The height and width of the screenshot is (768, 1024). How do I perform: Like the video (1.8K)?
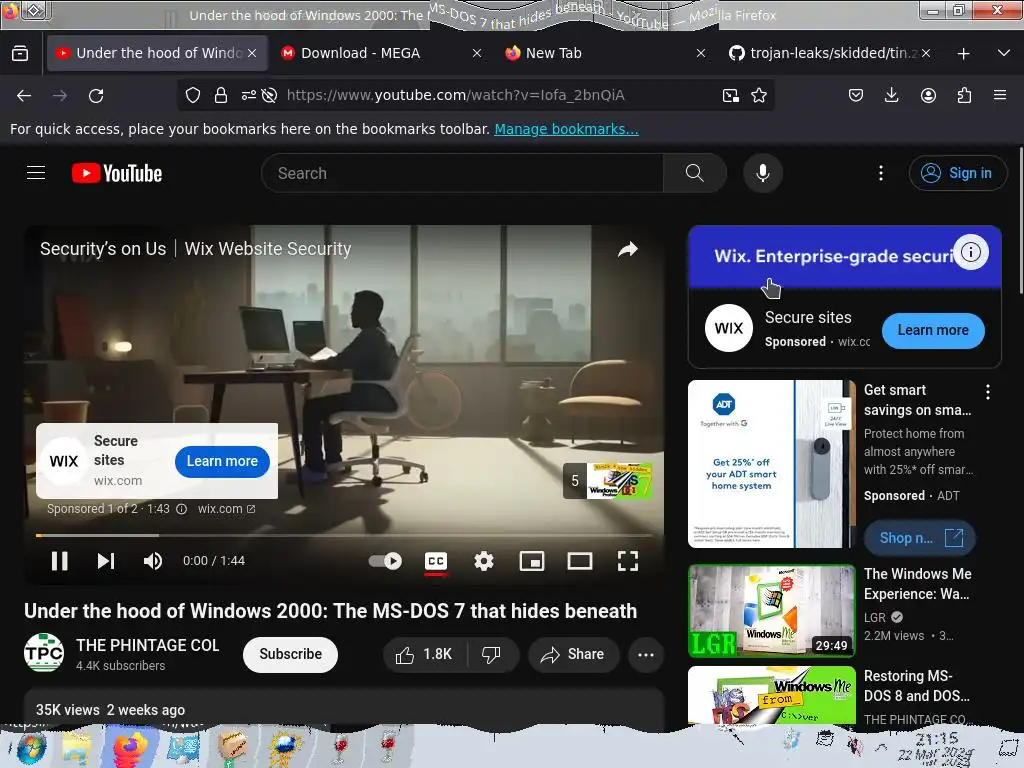pyautogui.click(x=424, y=654)
